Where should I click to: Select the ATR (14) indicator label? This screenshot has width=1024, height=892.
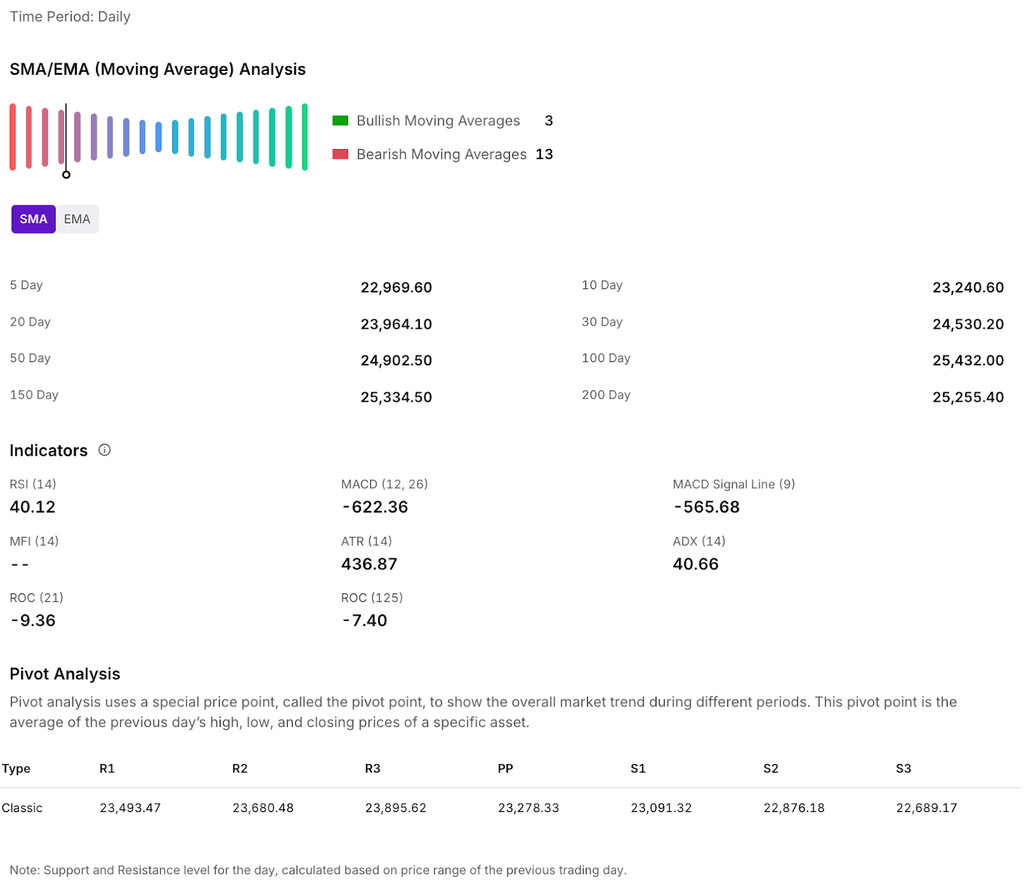[x=367, y=541]
